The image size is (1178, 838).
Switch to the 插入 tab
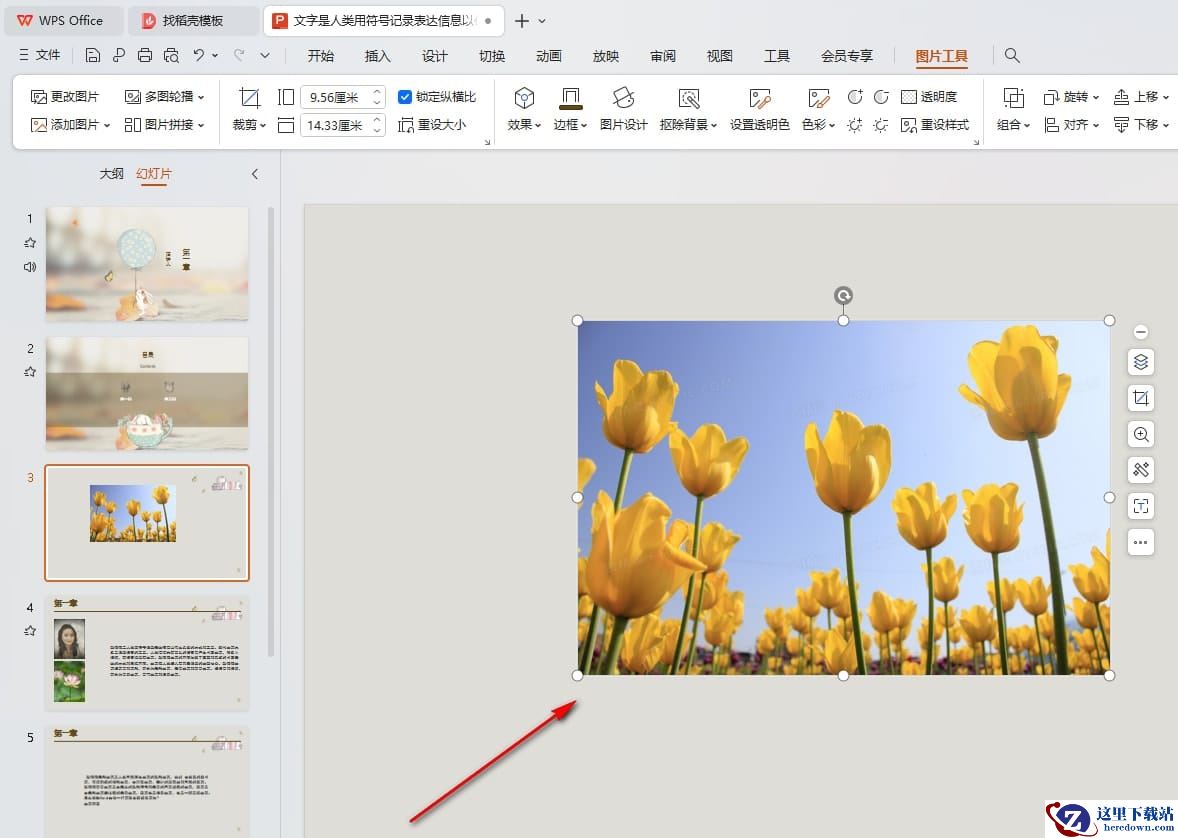pos(377,56)
